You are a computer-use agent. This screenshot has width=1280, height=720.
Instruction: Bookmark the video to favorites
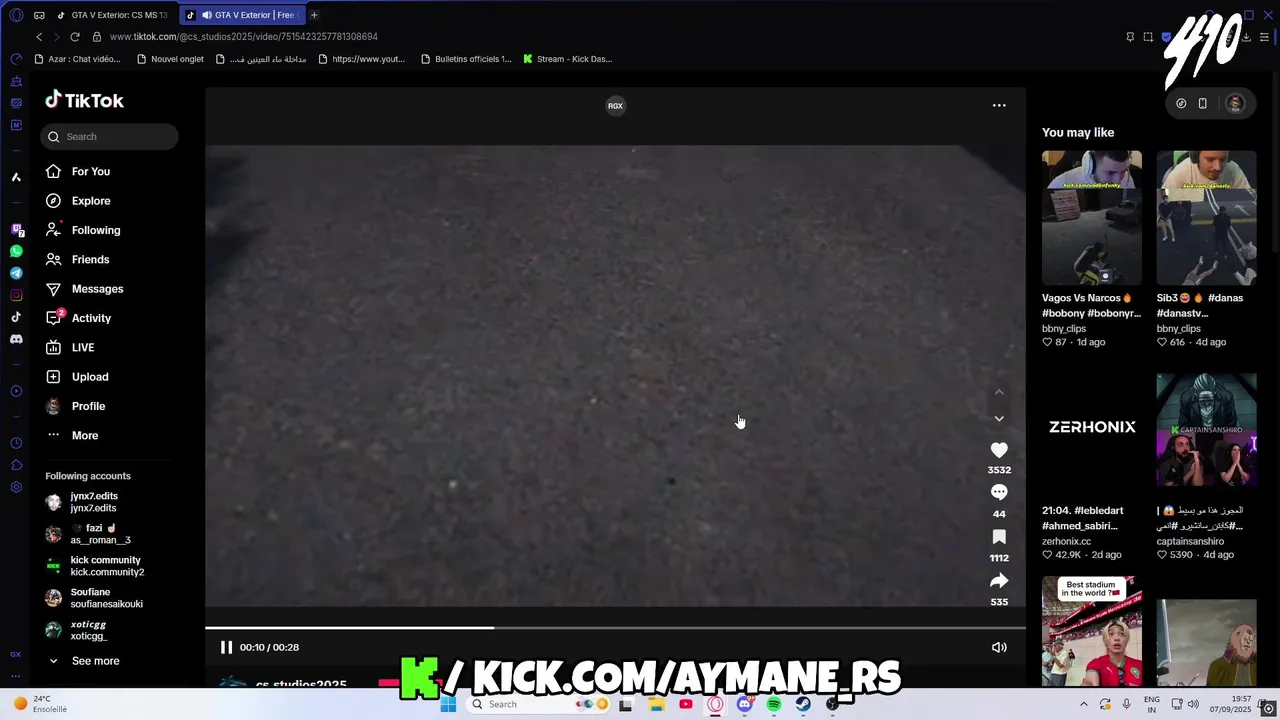tap(999, 537)
